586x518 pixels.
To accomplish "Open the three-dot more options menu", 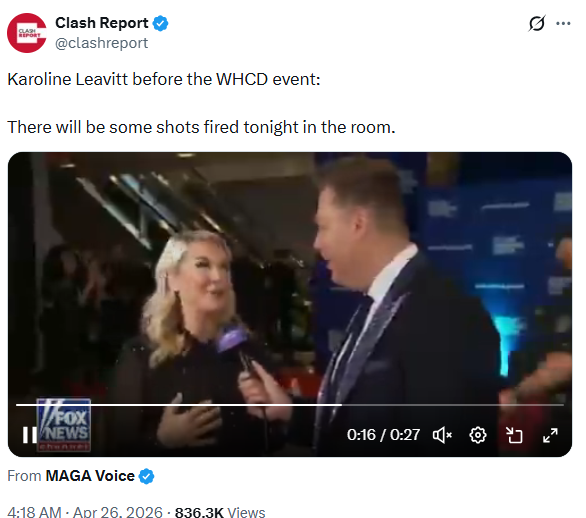I will click(x=563, y=23).
